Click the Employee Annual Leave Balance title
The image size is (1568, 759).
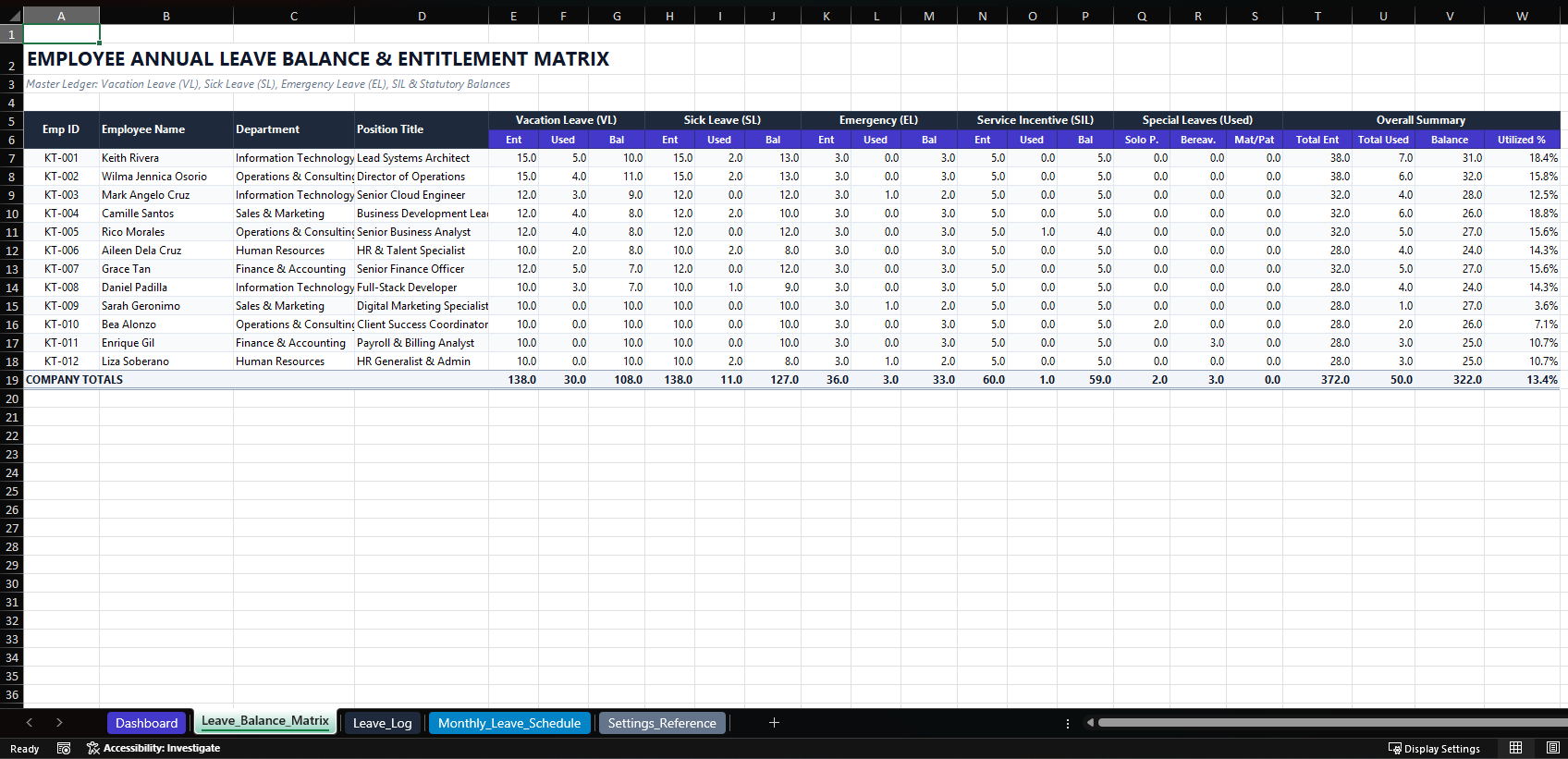[x=318, y=59]
